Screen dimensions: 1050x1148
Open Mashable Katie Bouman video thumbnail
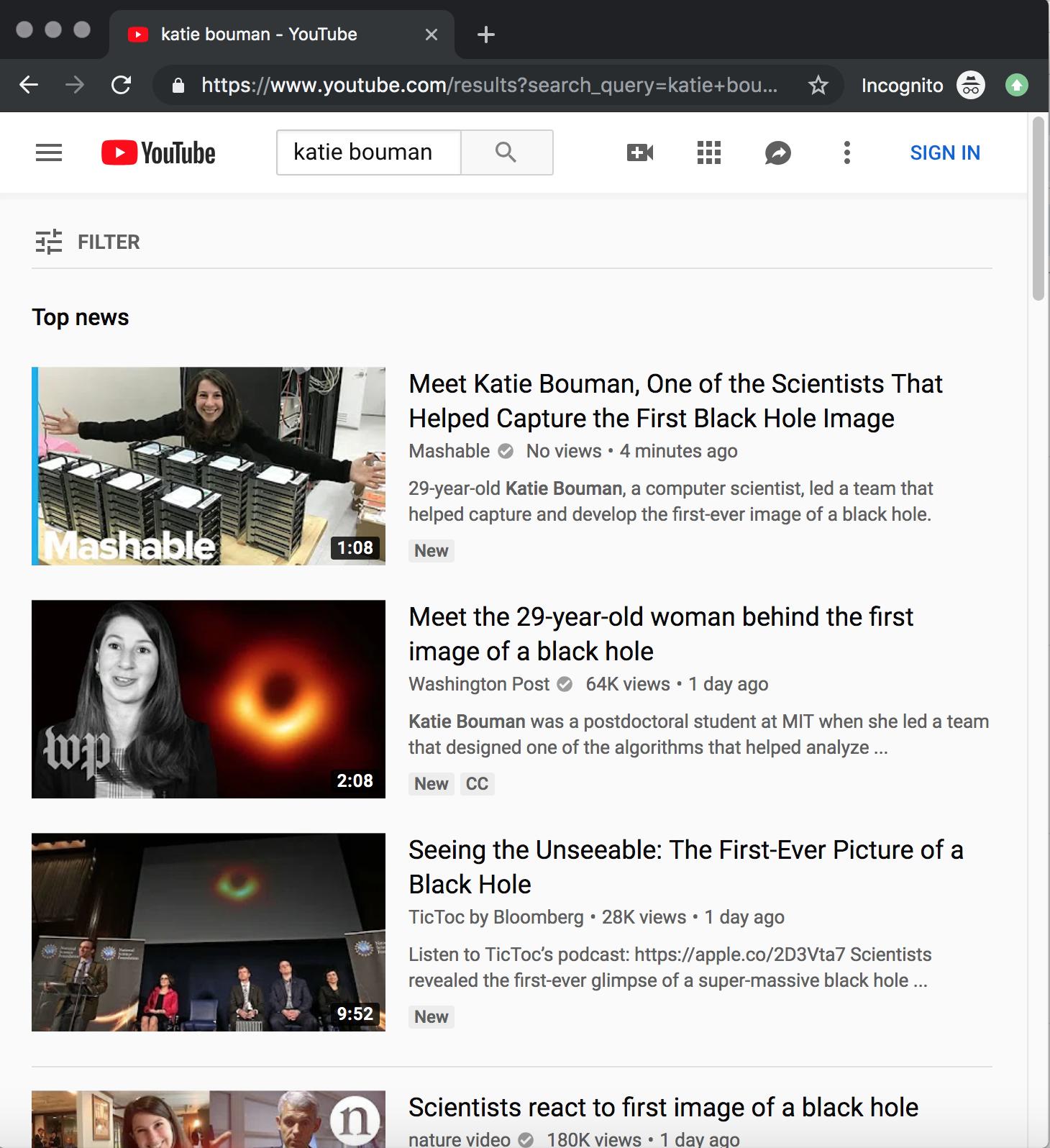click(x=209, y=466)
